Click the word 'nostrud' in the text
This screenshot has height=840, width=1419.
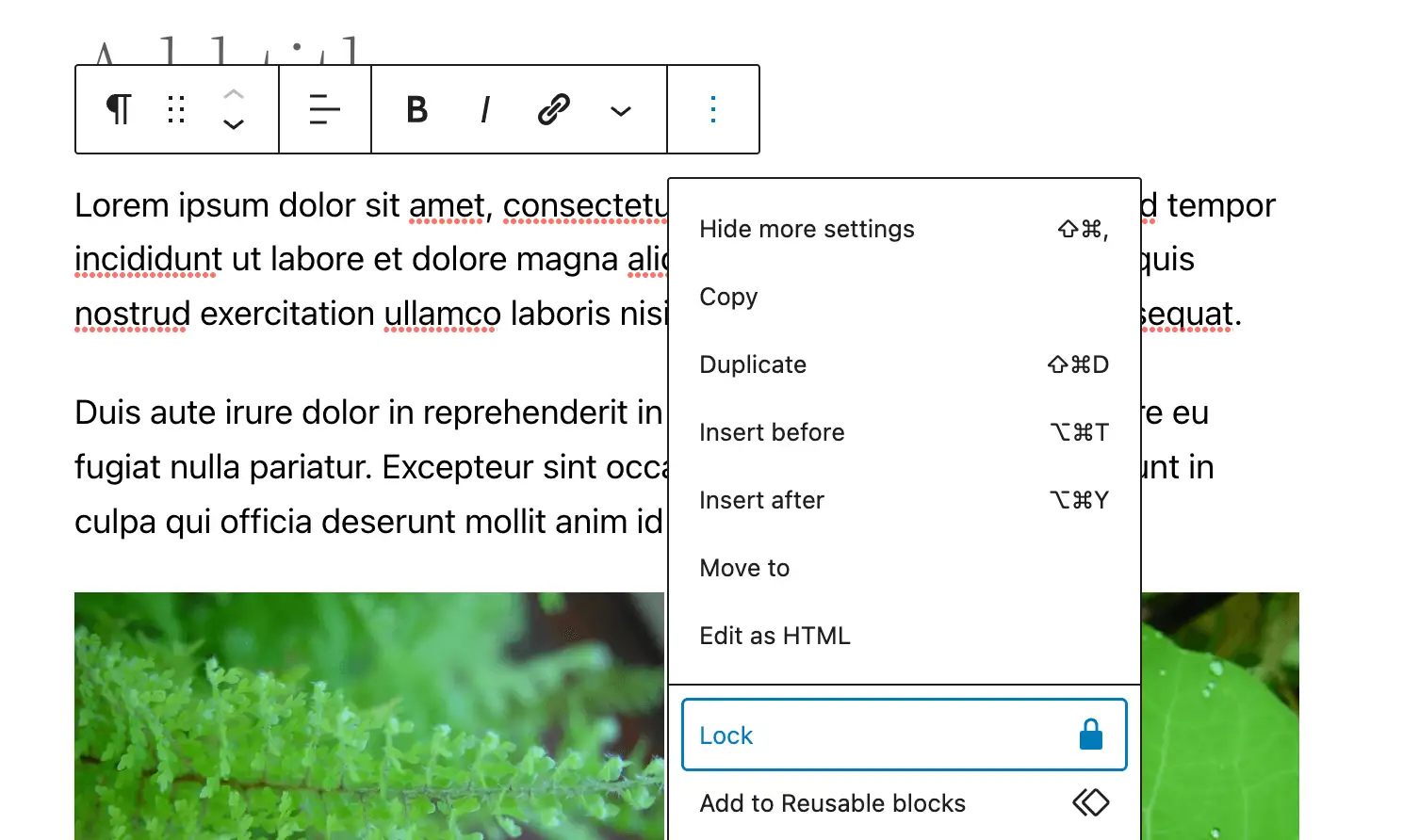pyautogui.click(x=133, y=314)
